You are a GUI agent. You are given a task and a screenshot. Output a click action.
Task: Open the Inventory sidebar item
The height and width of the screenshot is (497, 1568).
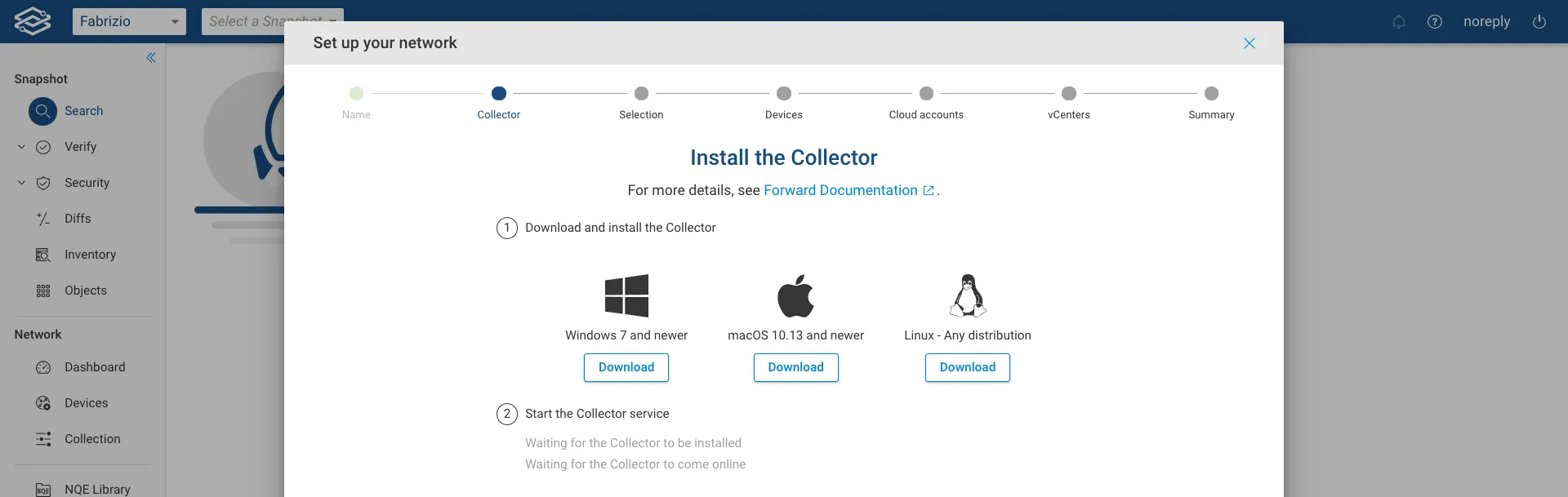click(x=90, y=255)
